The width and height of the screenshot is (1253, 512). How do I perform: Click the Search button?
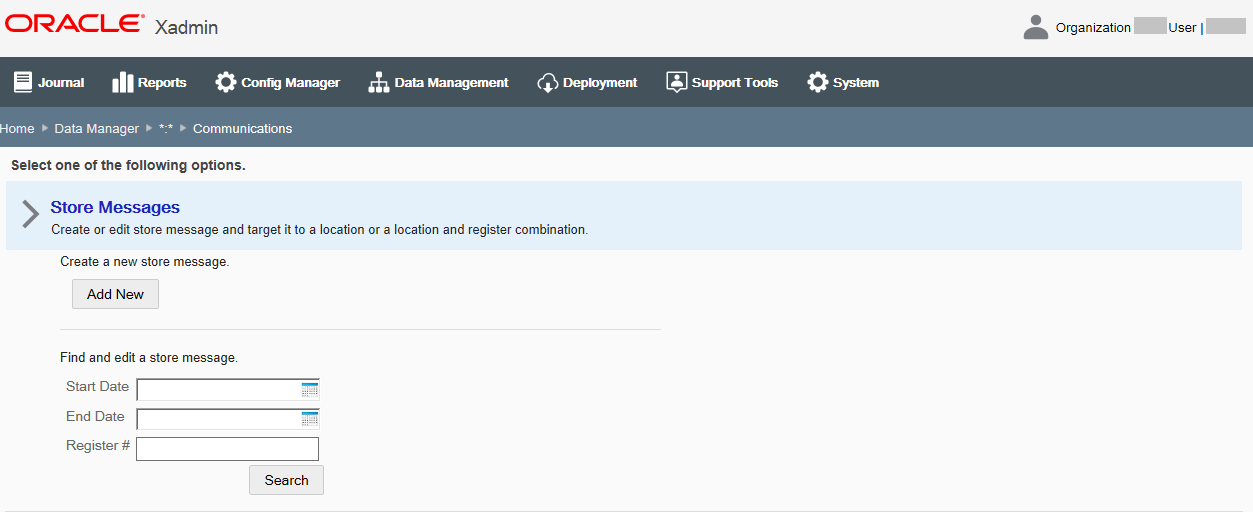[286, 480]
